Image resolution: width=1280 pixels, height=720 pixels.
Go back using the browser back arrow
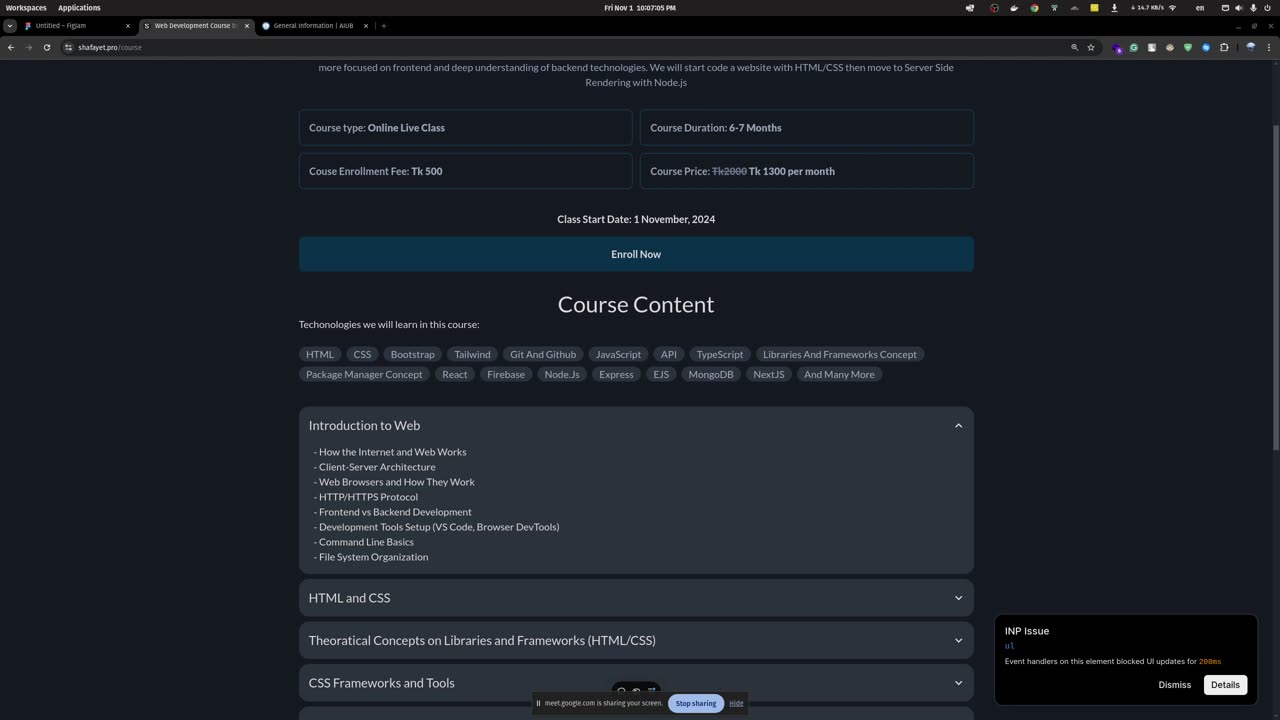10,47
